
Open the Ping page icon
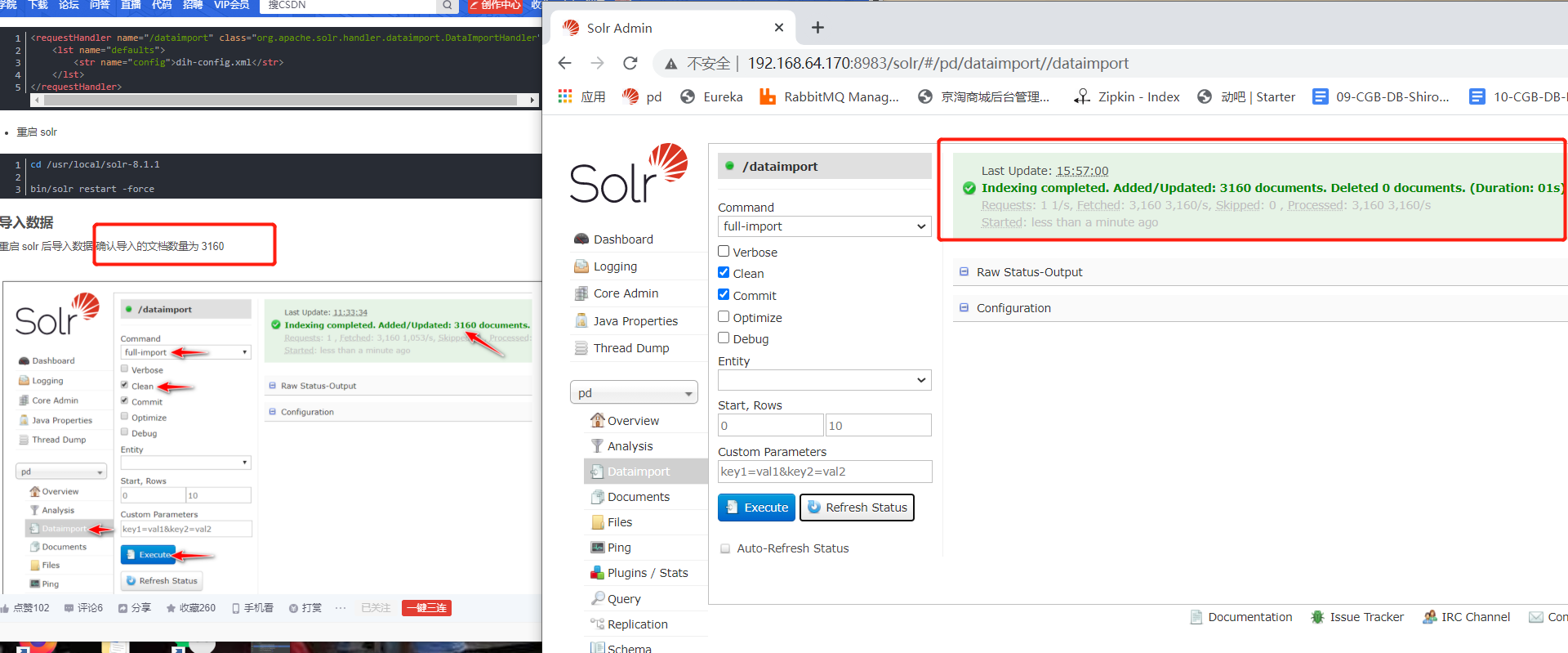(x=598, y=548)
